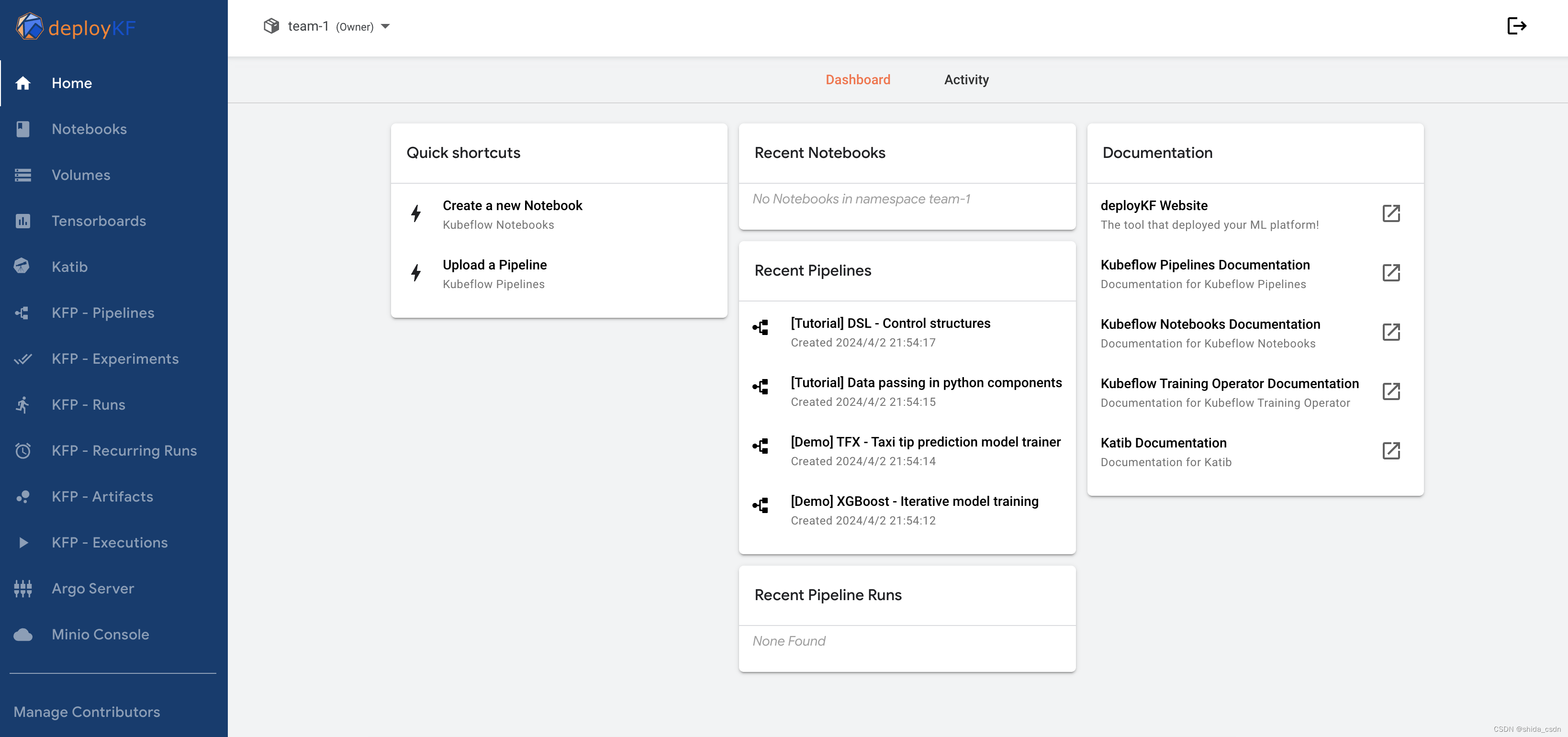The width and height of the screenshot is (1568, 737).
Task: Click 'No Notebooks in namespace team-1' text
Action: pyautogui.click(x=862, y=199)
